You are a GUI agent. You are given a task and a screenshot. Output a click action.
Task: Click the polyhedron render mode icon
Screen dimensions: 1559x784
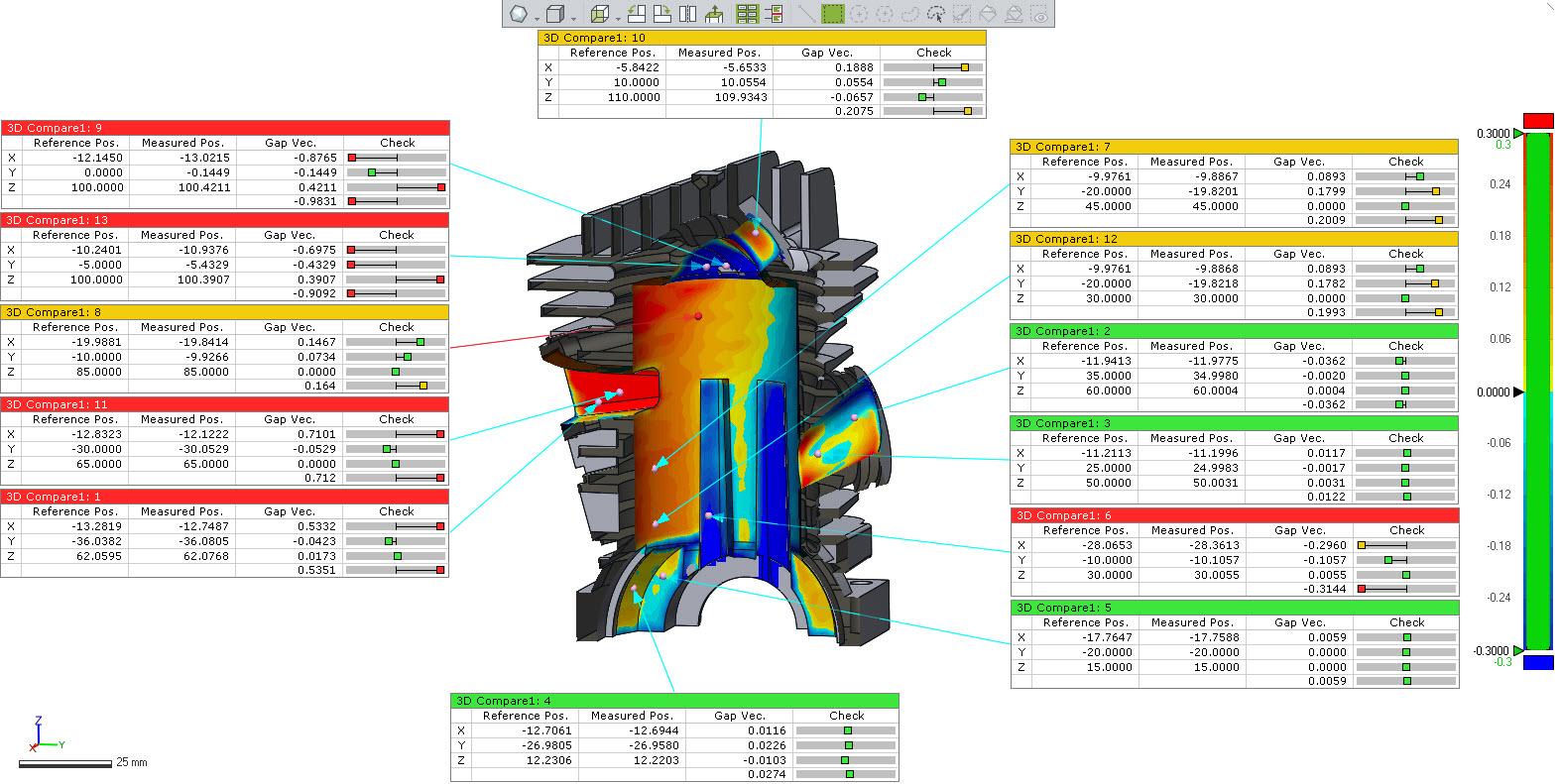(x=518, y=14)
